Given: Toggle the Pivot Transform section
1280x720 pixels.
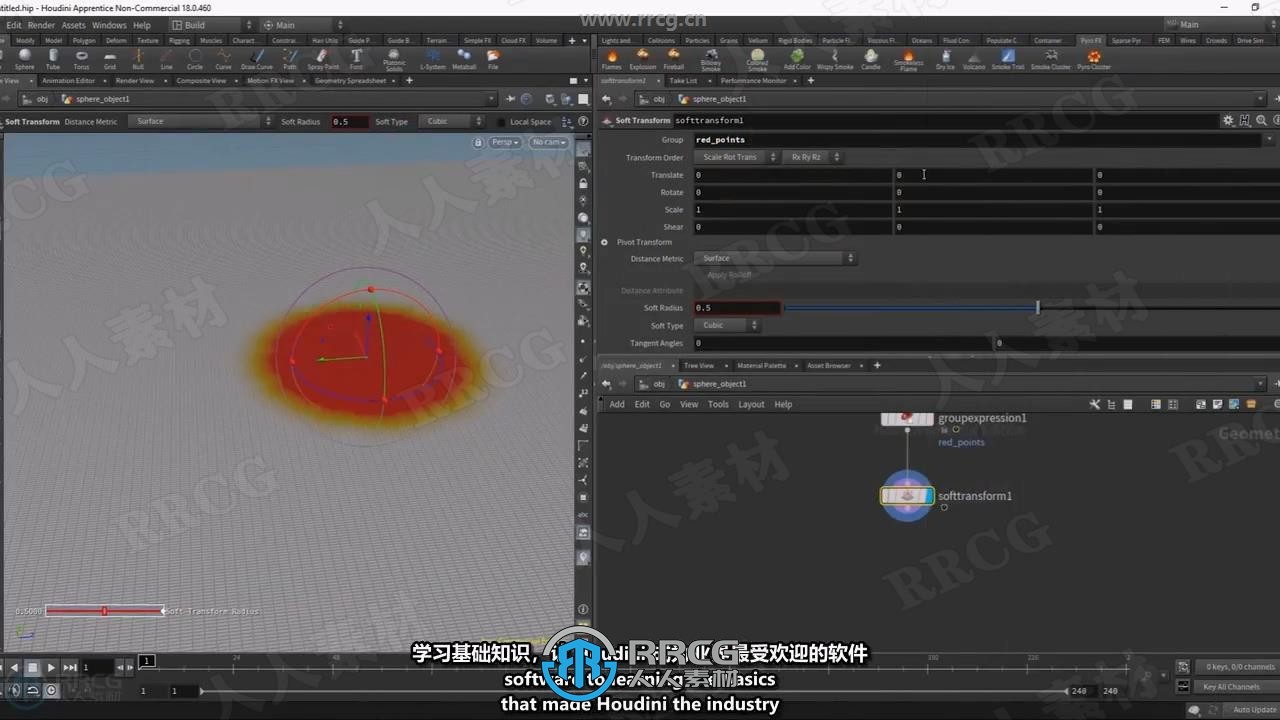Looking at the screenshot, I should (x=604, y=242).
